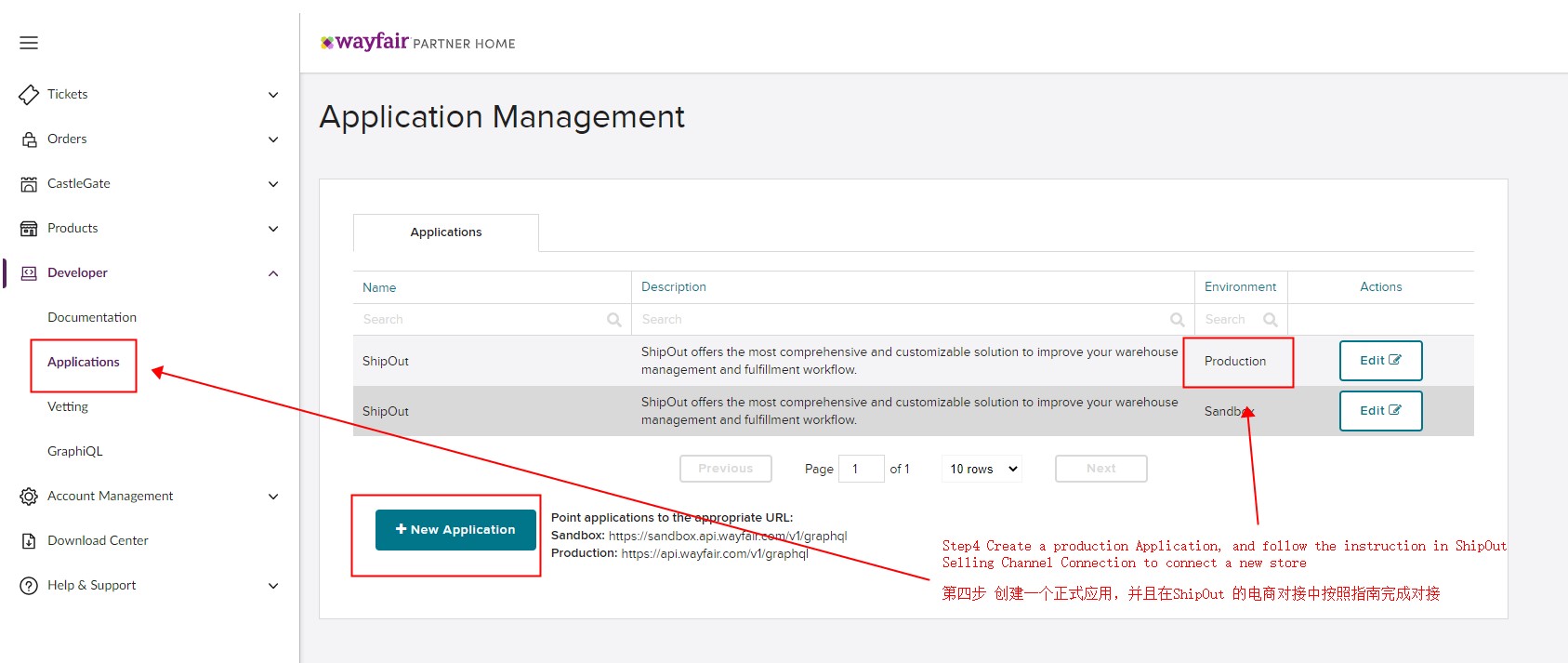Open Vetting in the Developer menu
1568x663 pixels.
tap(68, 406)
